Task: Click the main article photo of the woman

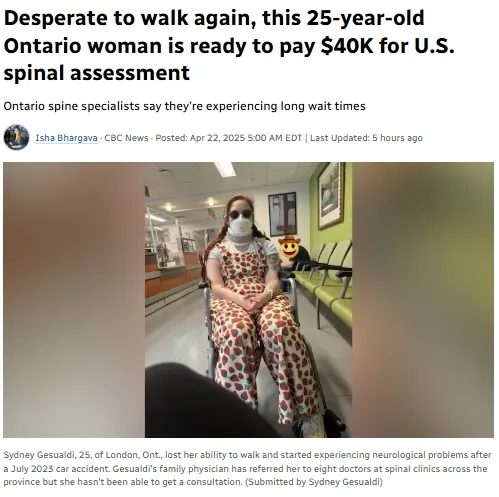Action: pyautogui.click(x=248, y=300)
